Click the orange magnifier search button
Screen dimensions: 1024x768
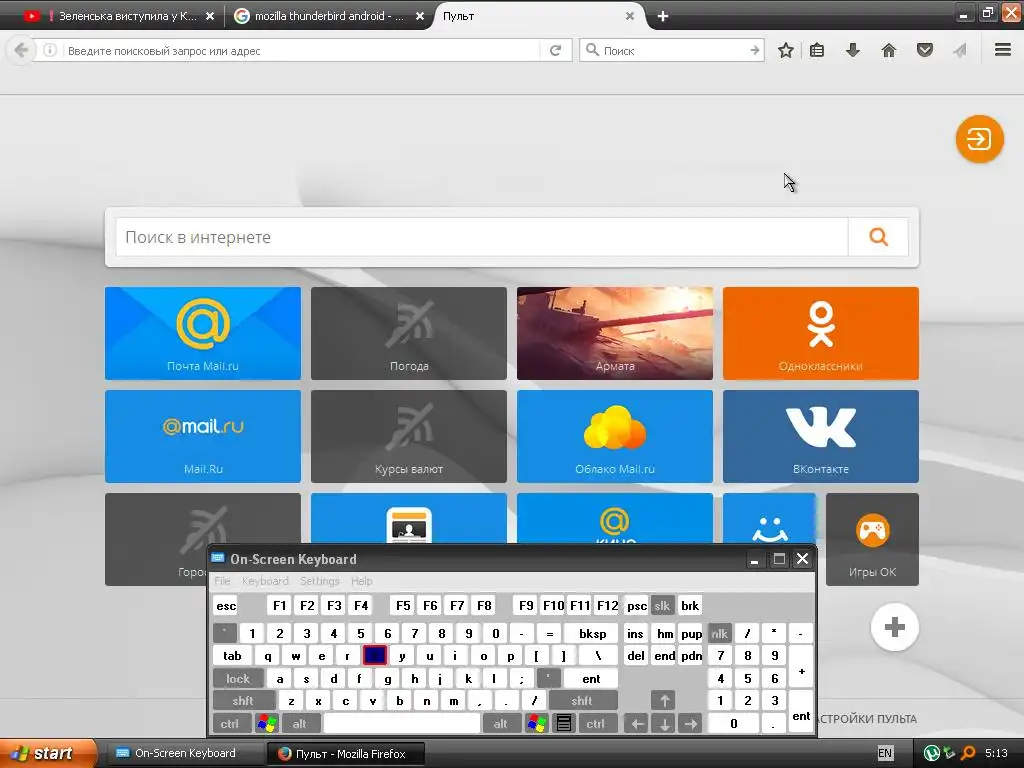click(878, 237)
